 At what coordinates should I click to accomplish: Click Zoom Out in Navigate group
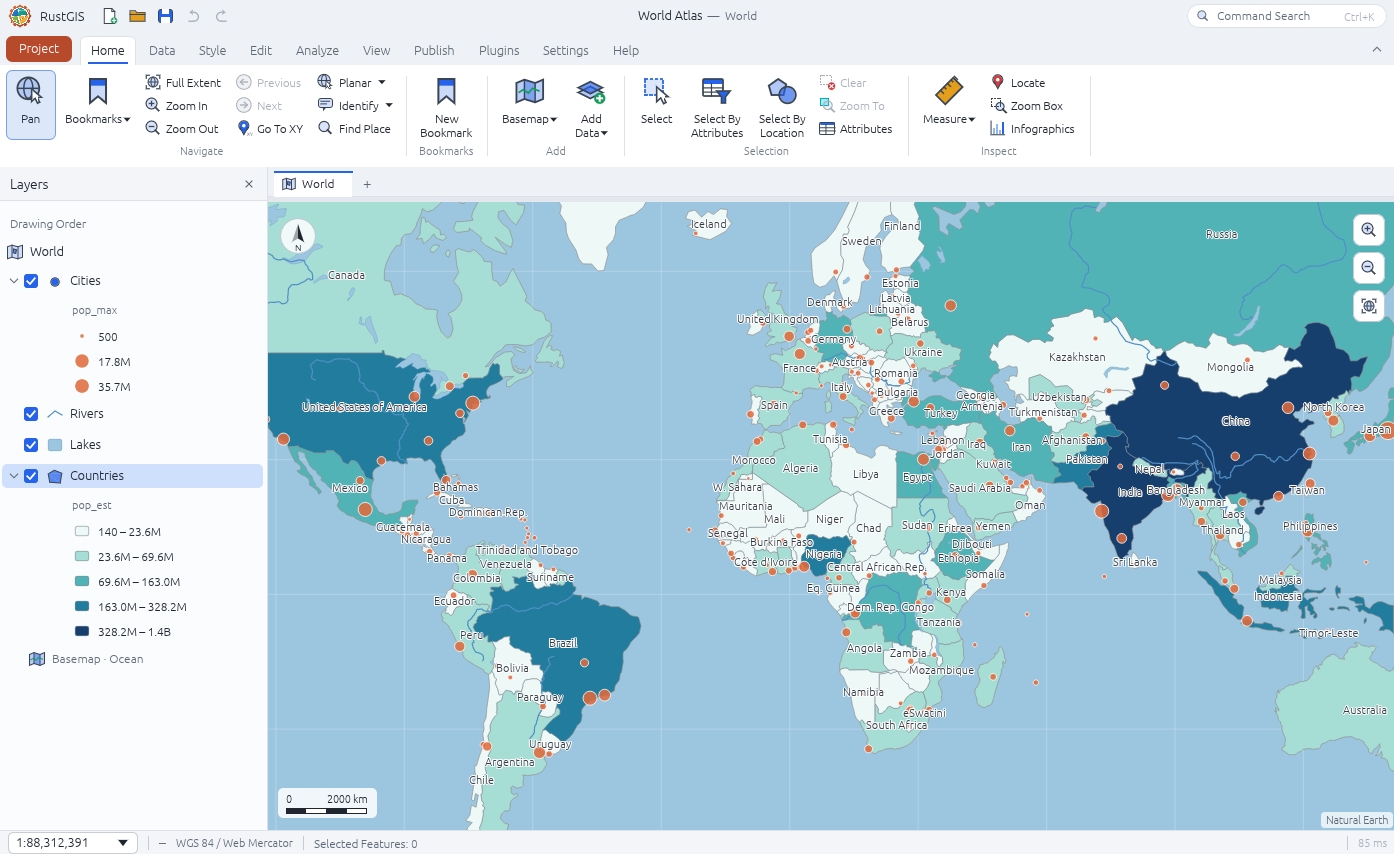click(x=182, y=129)
